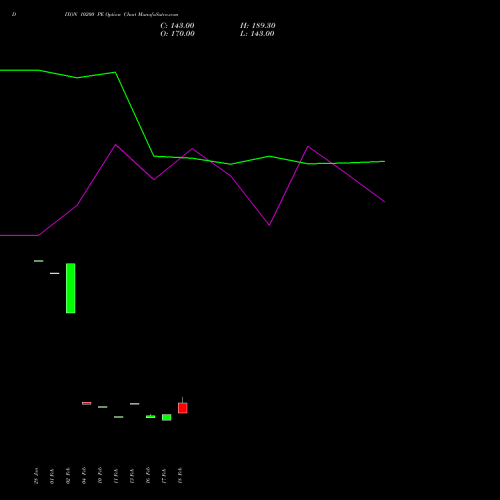Click the small red candlestick for 04 Feb
This screenshot has width=500, height=500.
[x=87, y=403]
